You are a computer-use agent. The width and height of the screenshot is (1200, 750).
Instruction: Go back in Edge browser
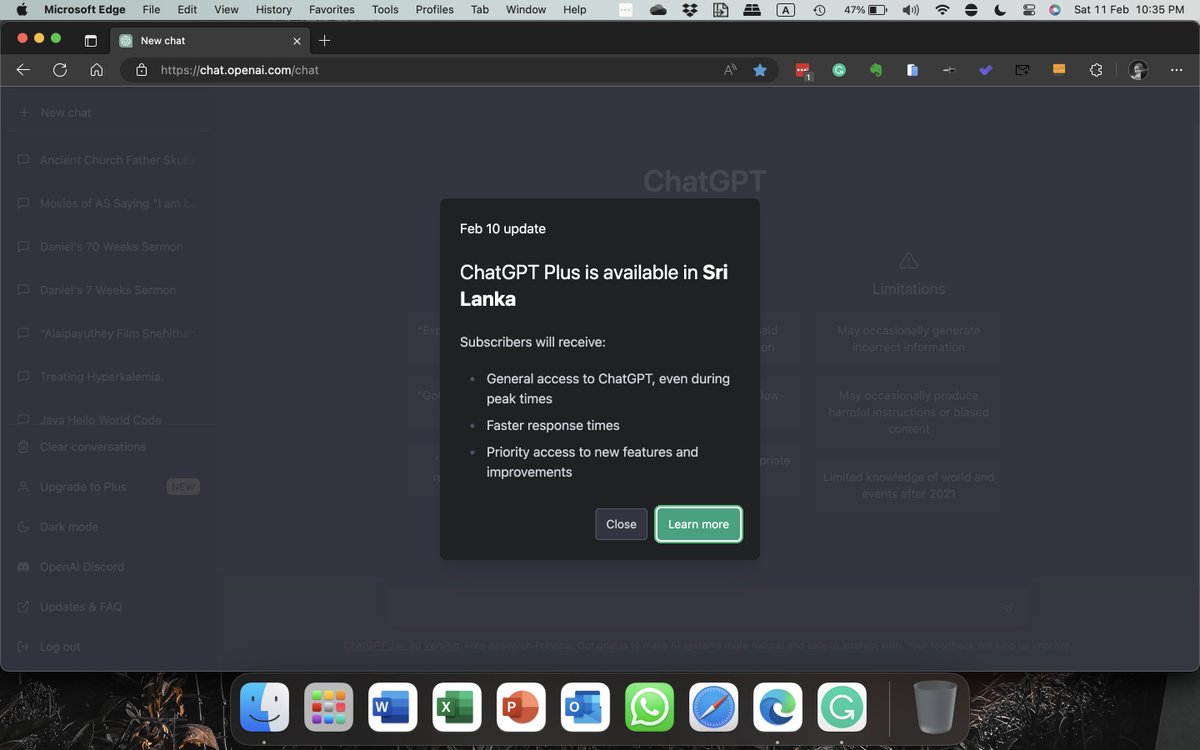24,70
